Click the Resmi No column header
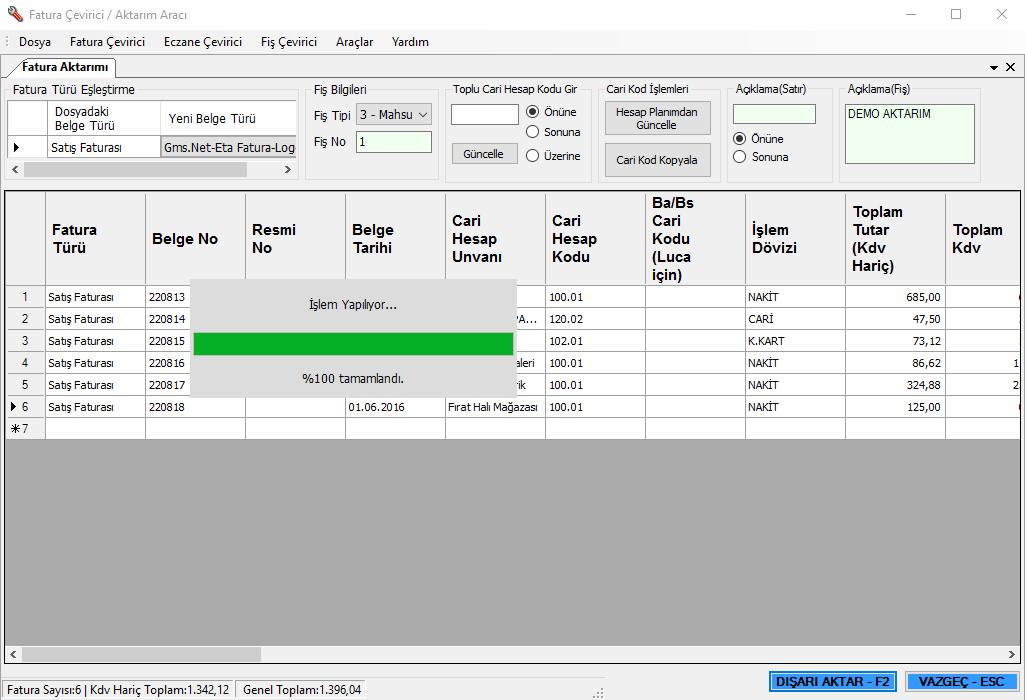Screen dimensions: 1025x700 pyautogui.click(x=295, y=239)
